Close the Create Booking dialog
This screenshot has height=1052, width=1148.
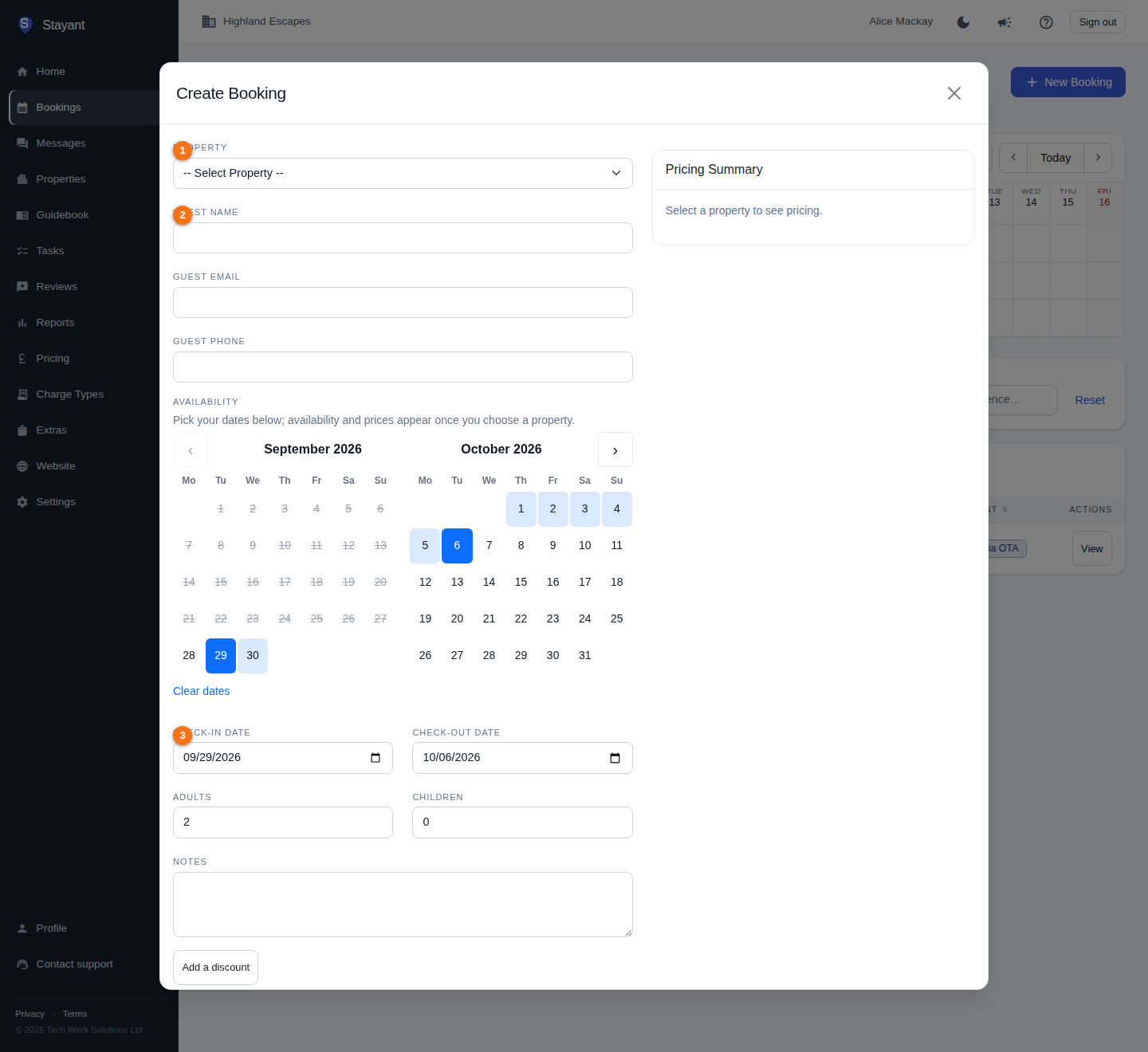[954, 93]
